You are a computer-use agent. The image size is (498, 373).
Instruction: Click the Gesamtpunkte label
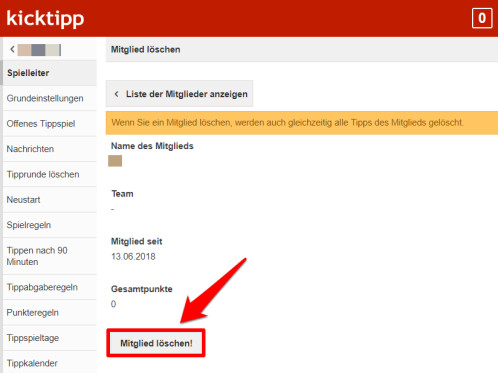tap(142, 289)
